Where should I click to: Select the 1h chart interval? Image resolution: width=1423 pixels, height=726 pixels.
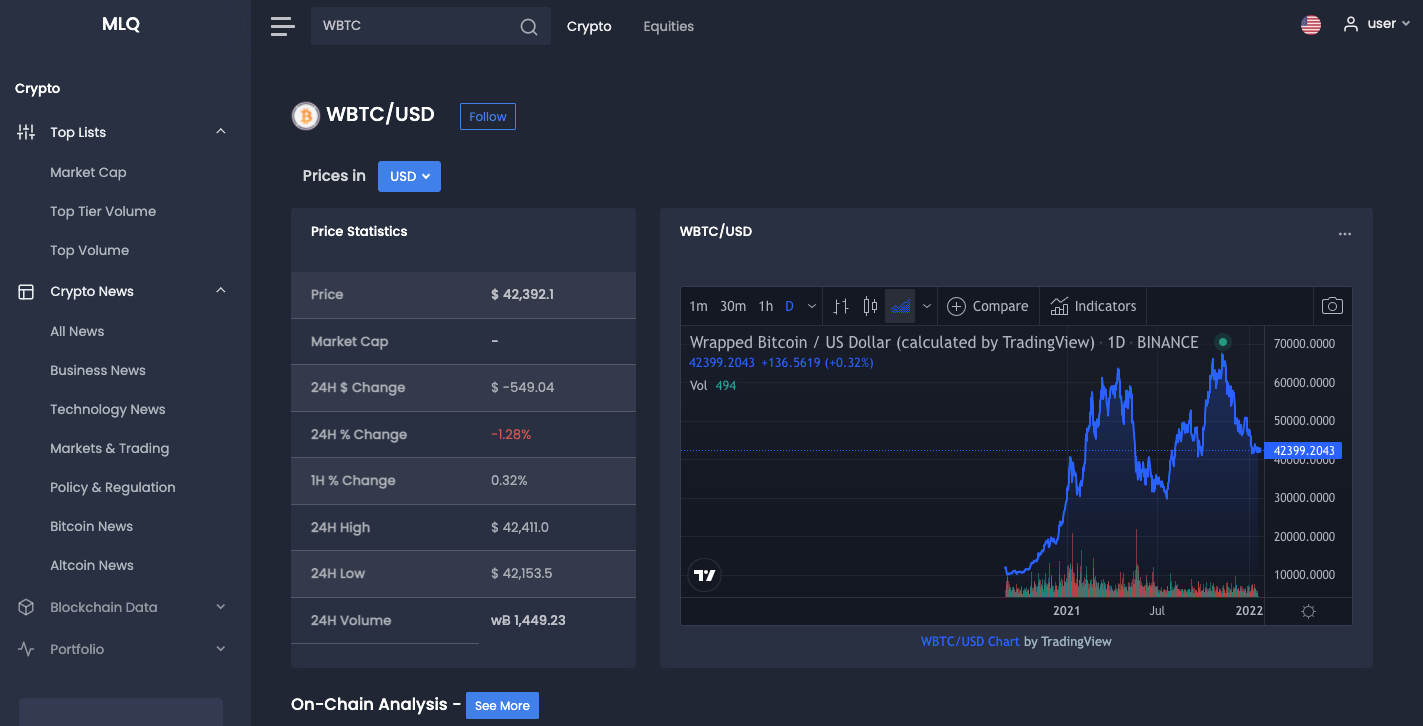766,306
